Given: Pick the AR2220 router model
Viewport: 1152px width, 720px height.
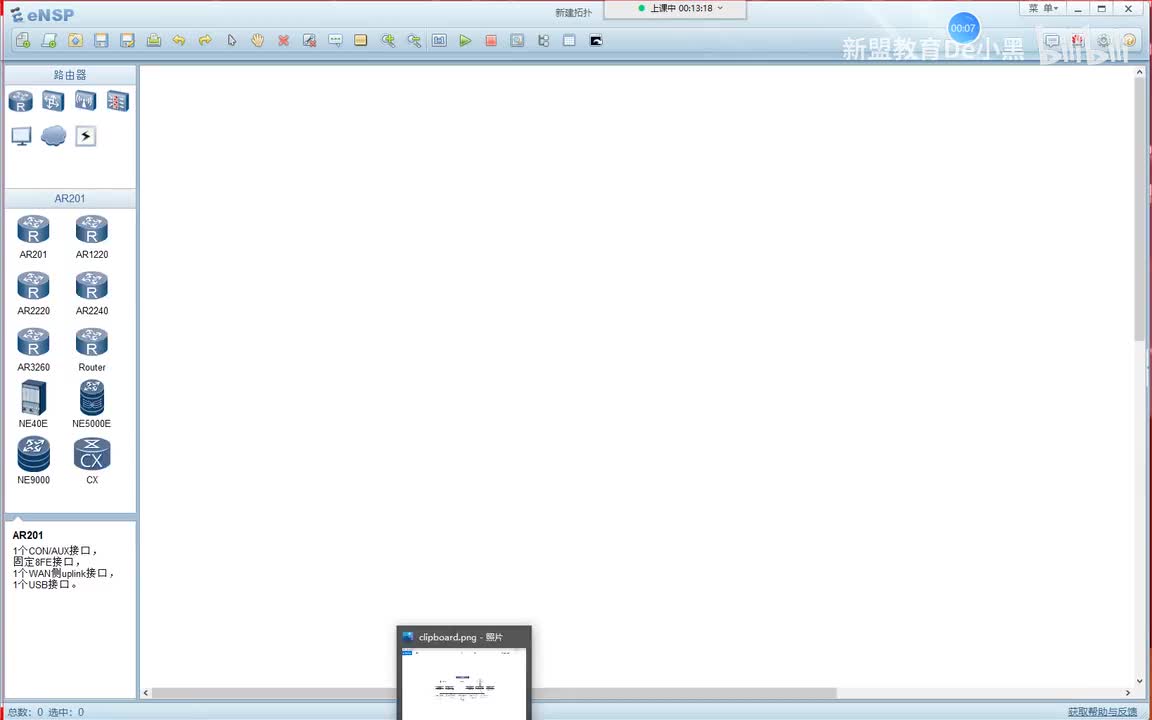Looking at the screenshot, I should 33,293.
